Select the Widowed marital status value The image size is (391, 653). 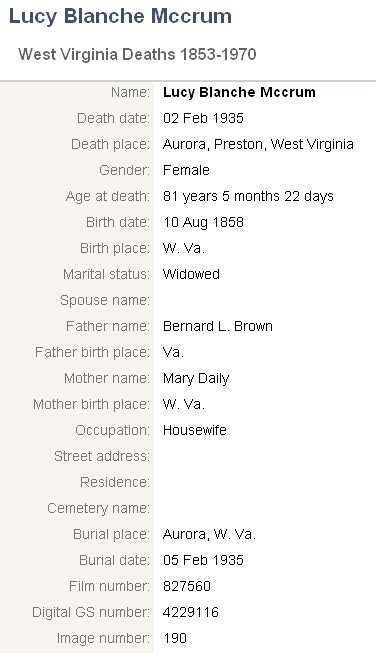(191, 274)
